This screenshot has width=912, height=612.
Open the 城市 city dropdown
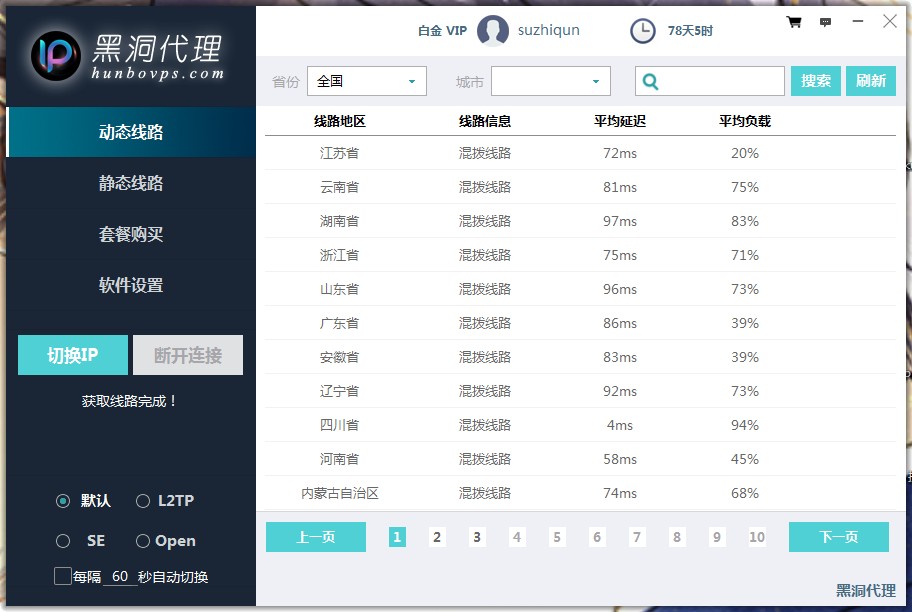coord(550,81)
